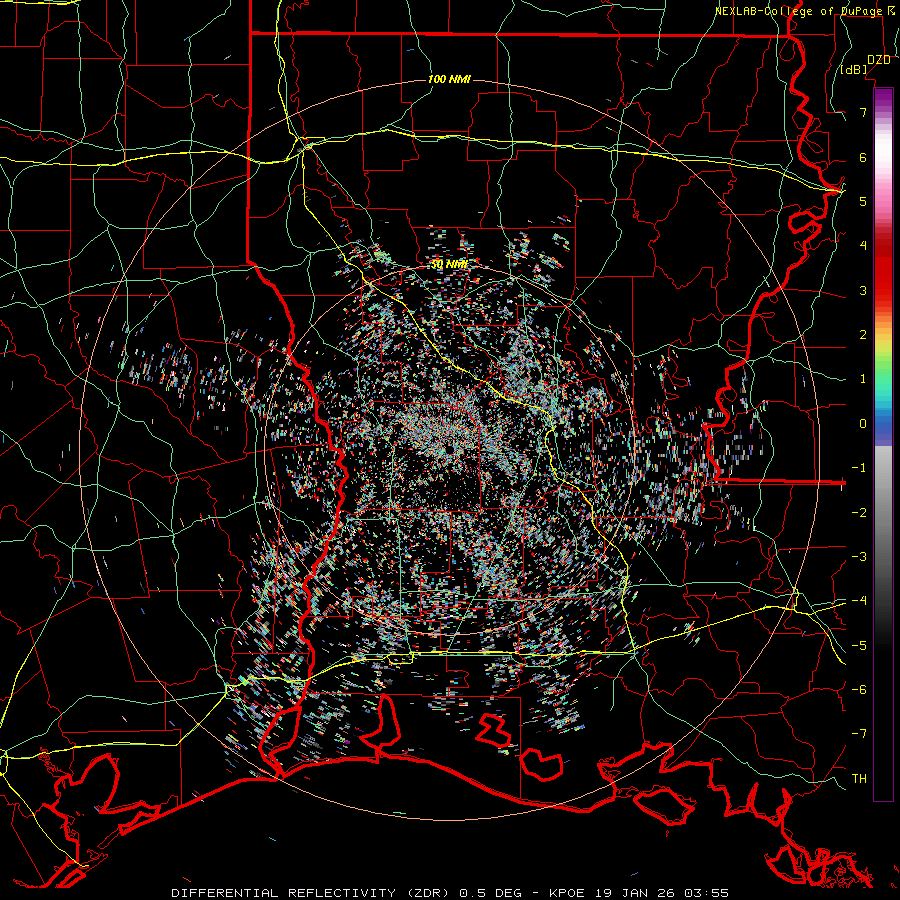The width and height of the screenshot is (900, 900).
Task: Click the 7 value on color scale
Action: pos(863,112)
